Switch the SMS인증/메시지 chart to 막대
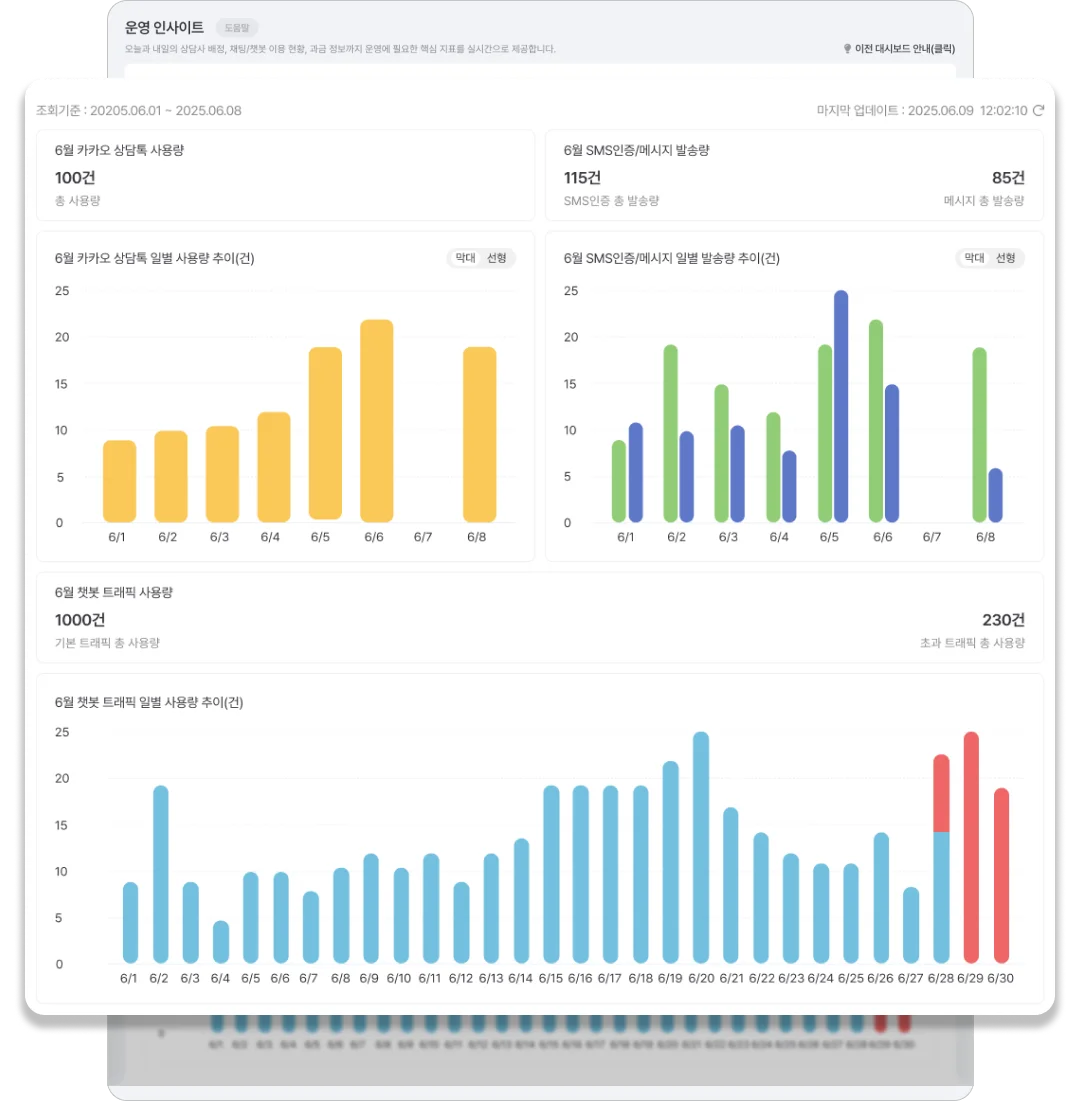The width and height of the screenshot is (1080, 1101). (974, 258)
